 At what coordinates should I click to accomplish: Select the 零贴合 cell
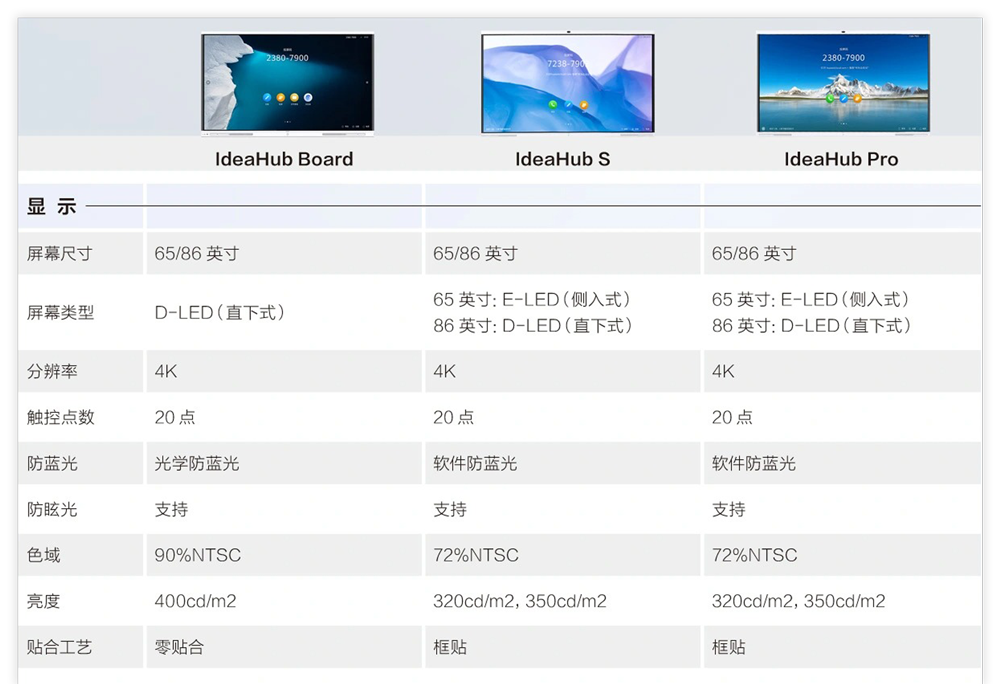179,647
